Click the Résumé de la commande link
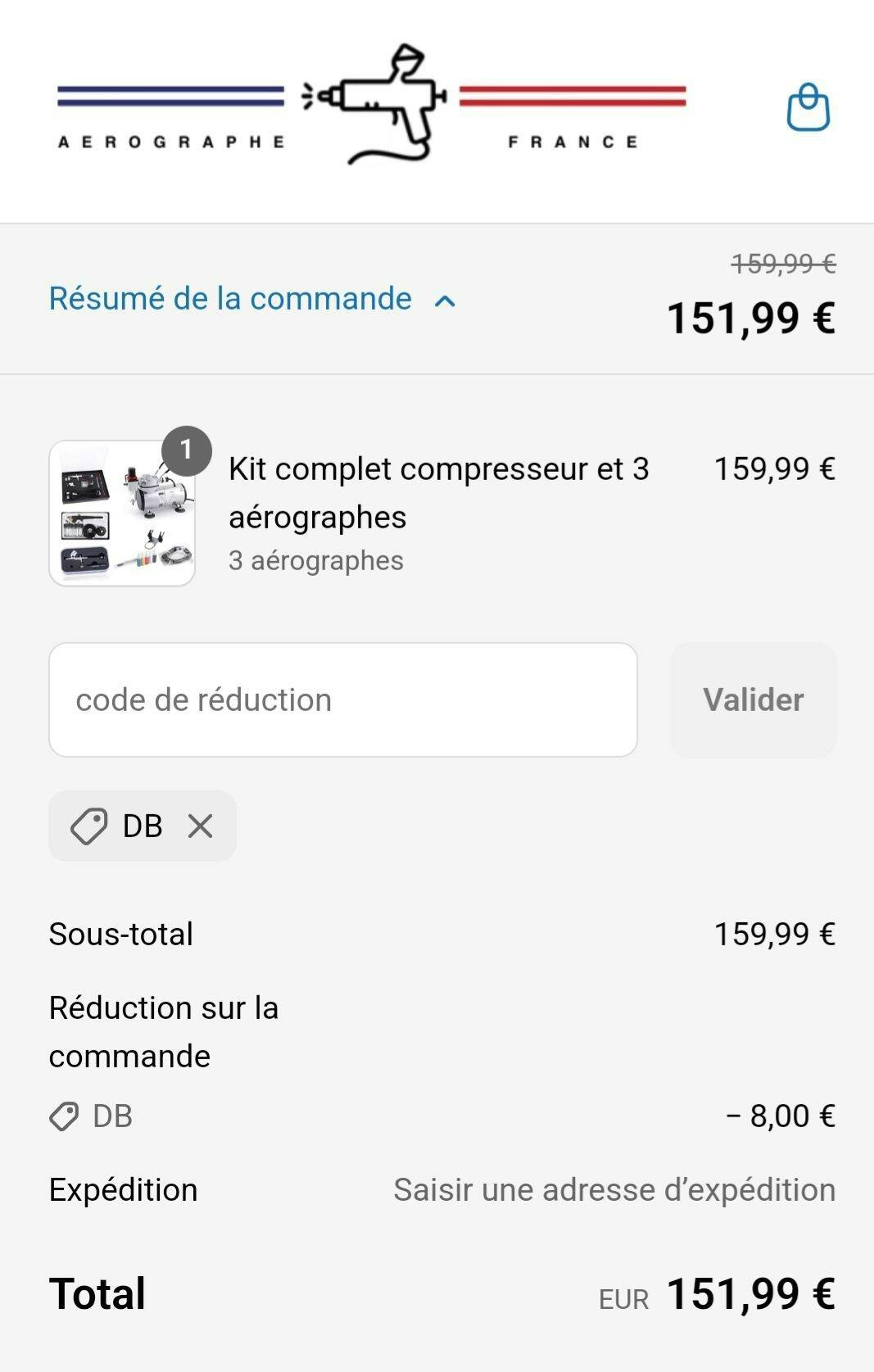The image size is (874, 1372). click(x=230, y=299)
